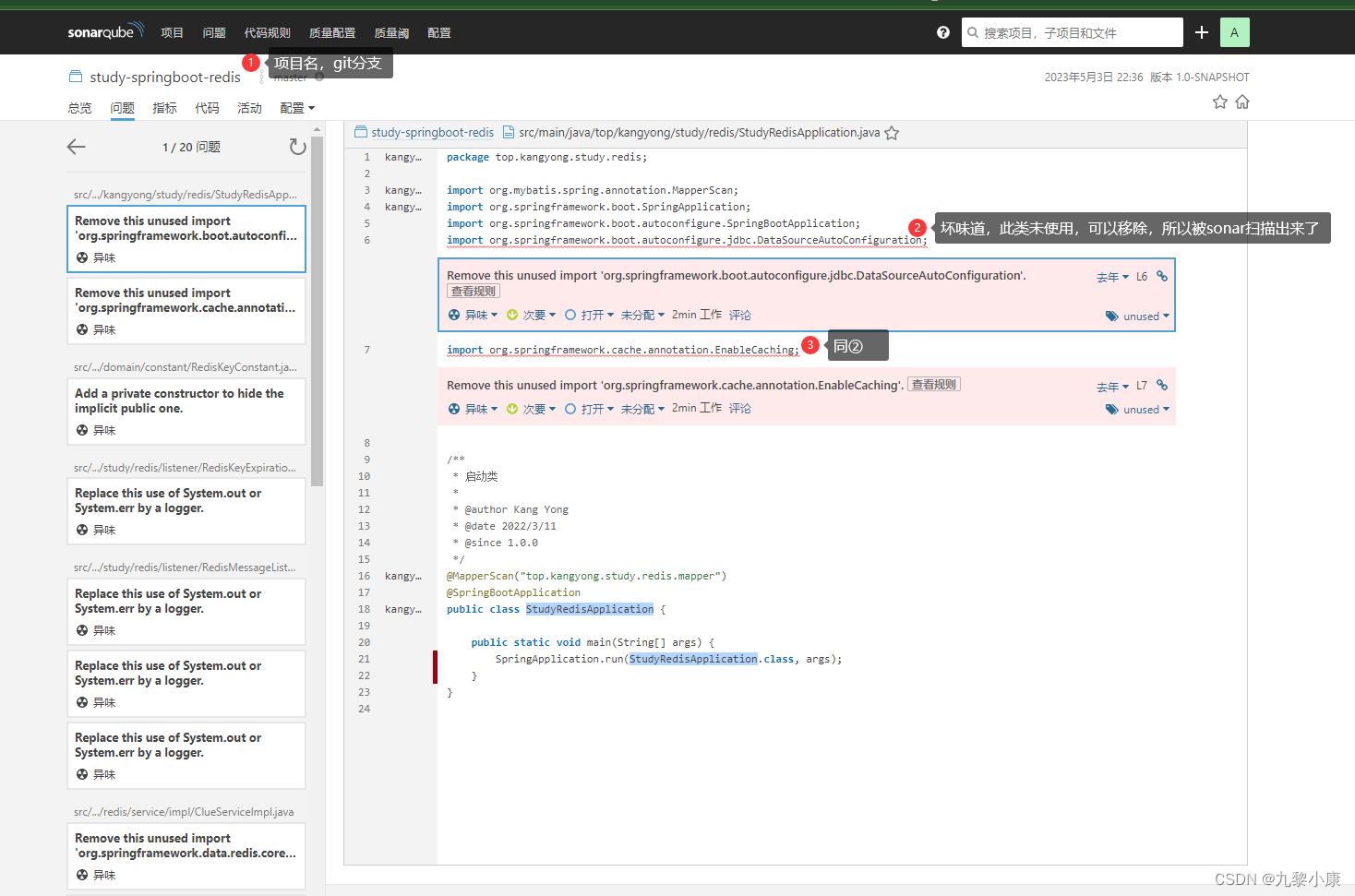Click code smell icon in private constructor issue card
Image resolution: width=1355 pixels, height=896 pixels.
tap(82, 430)
